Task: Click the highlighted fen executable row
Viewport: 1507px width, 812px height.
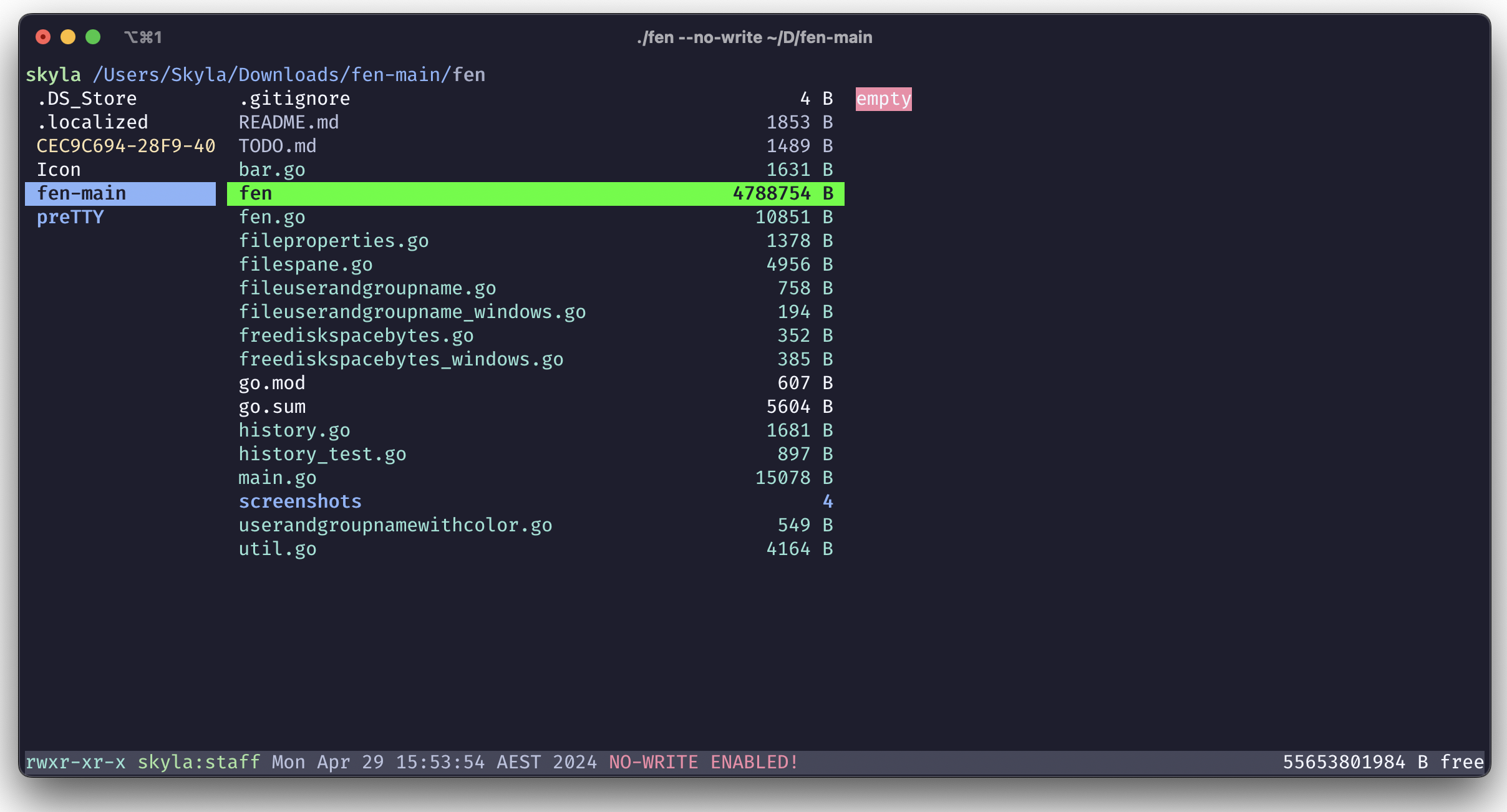Action: pyautogui.click(x=536, y=193)
